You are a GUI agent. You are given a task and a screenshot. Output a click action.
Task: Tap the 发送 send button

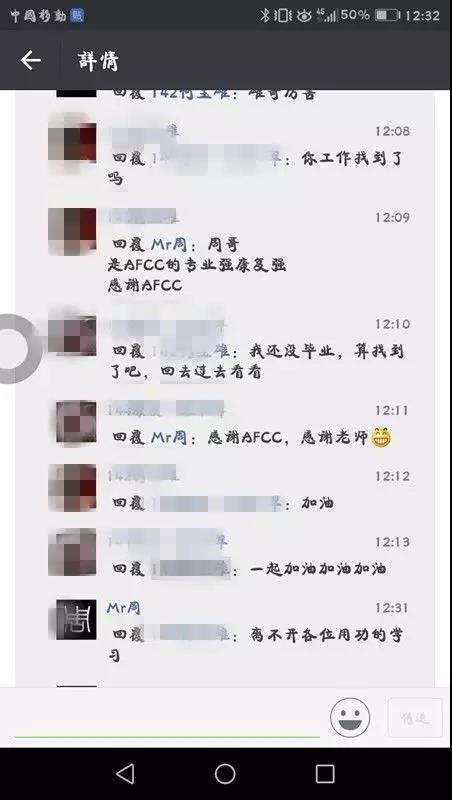tap(415, 718)
